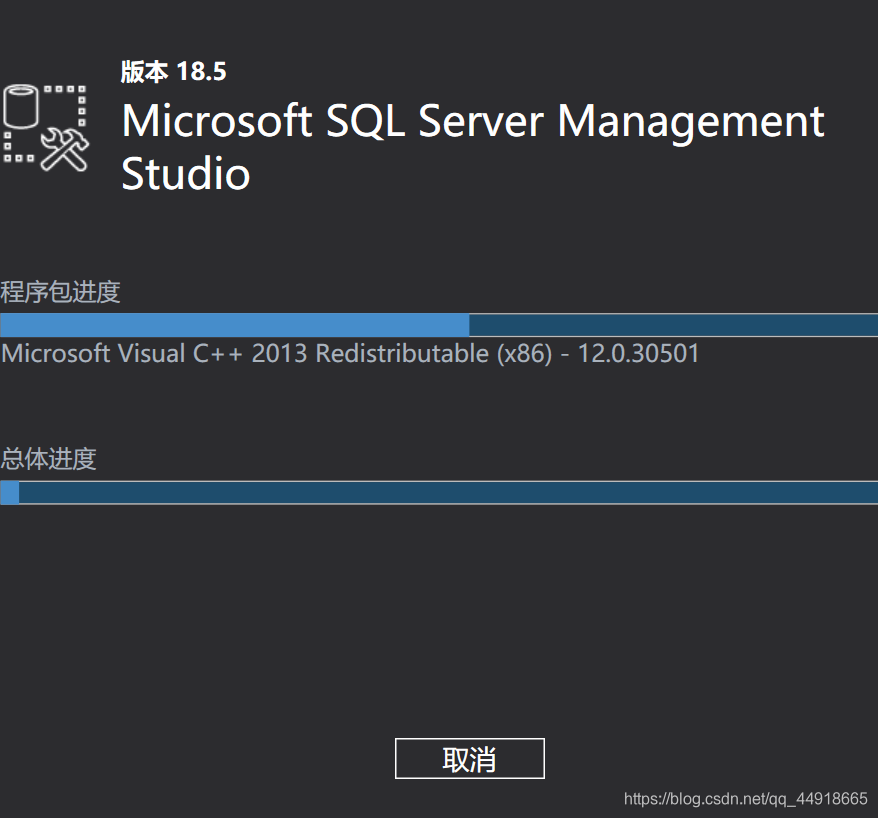Click the SQL Server Management Studio logo icon
This screenshot has height=818, width=878.
pyautogui.click(x=46, y=128)
